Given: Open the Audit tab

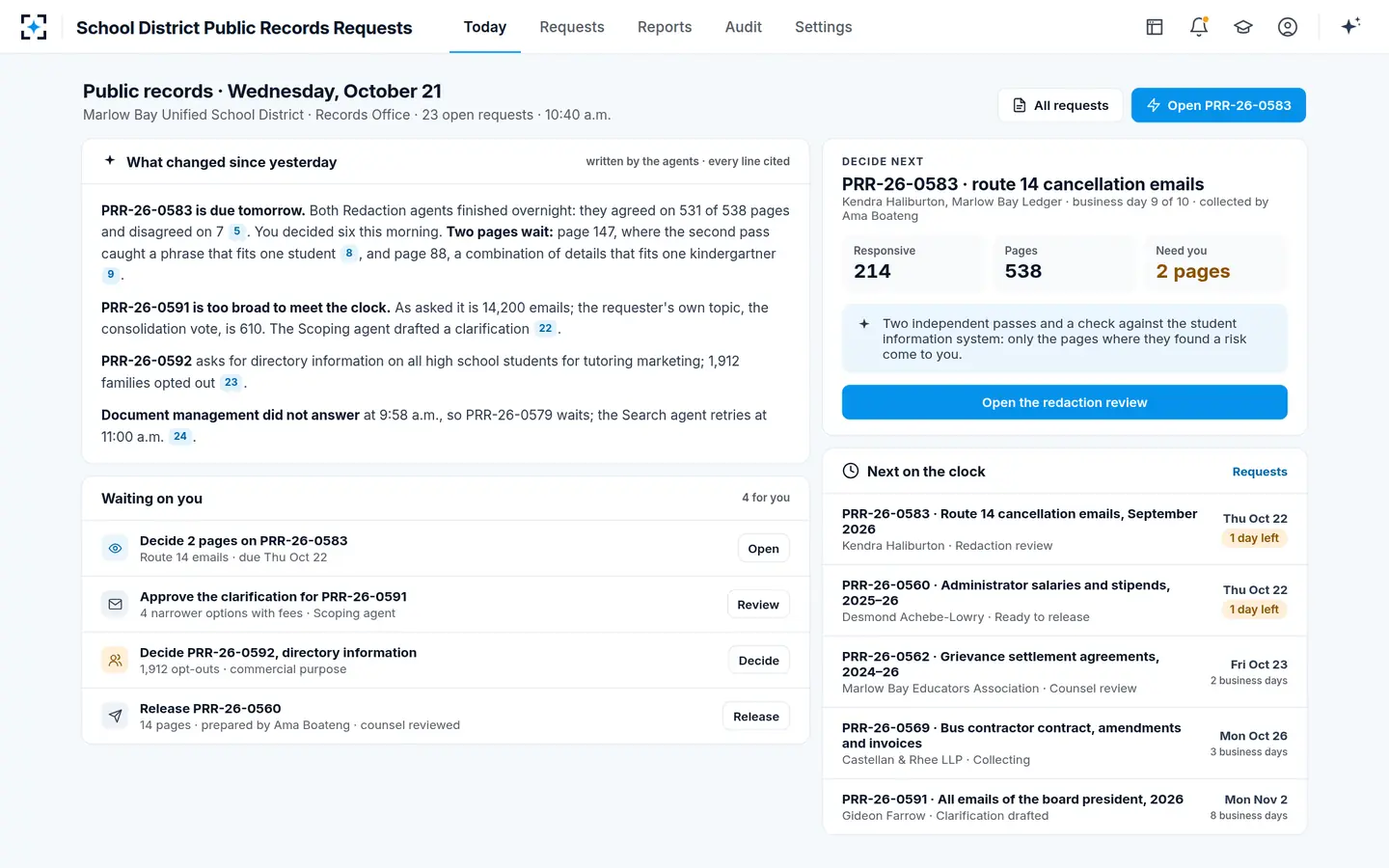Looking at the screenshot, I should point(744,27).
